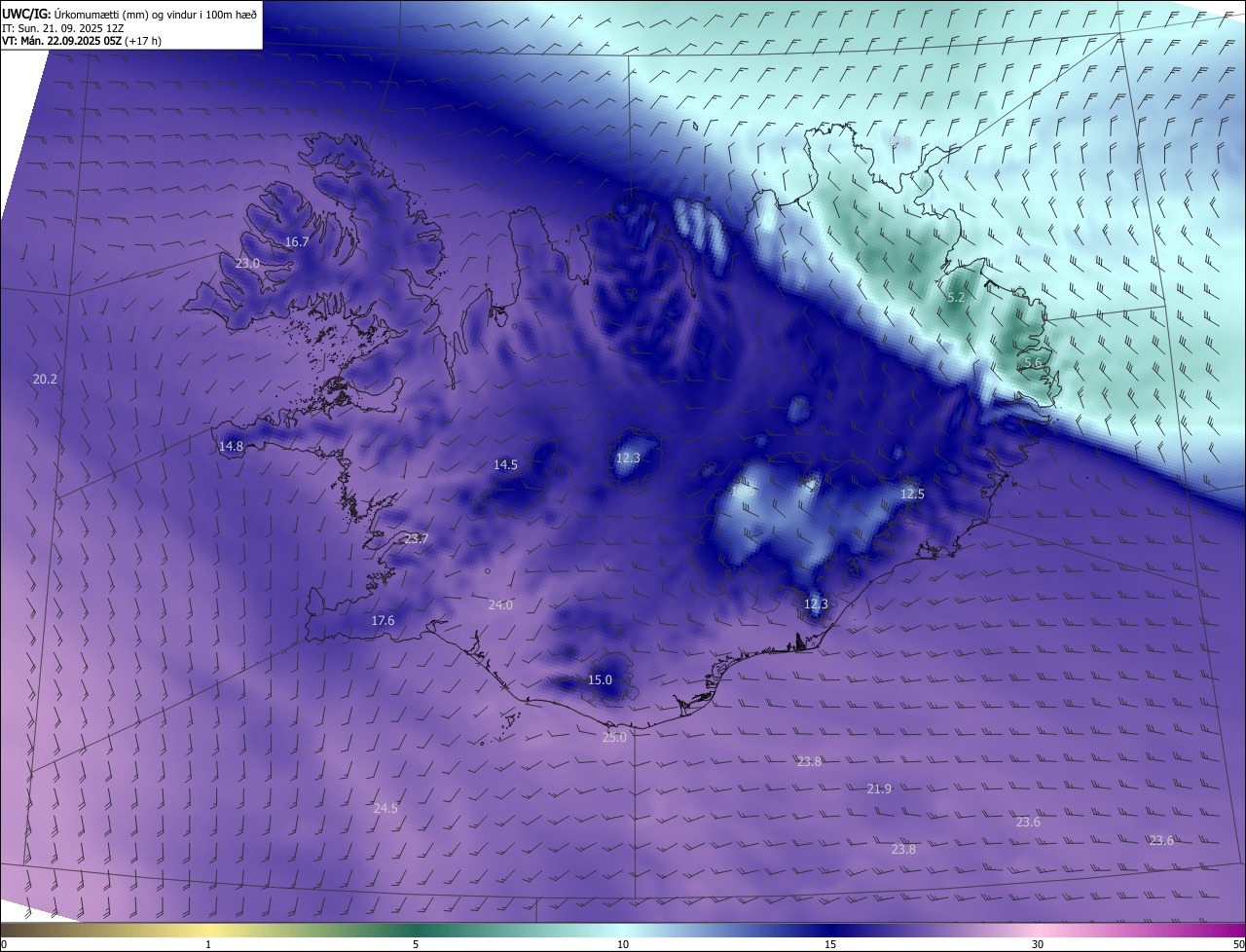Click the initial time line 'IT: Sun. 21. 09. 2025 12Z'
This screenshot has width=1246, height=952.
62,27
